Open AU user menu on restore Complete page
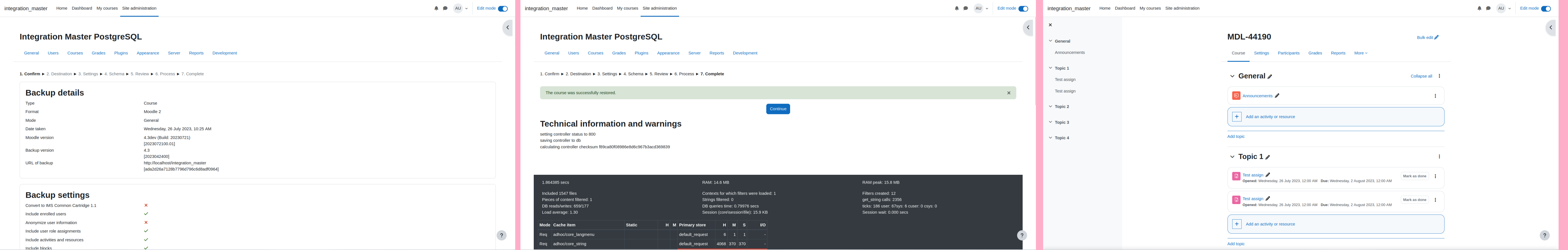 tap(981, 9)
